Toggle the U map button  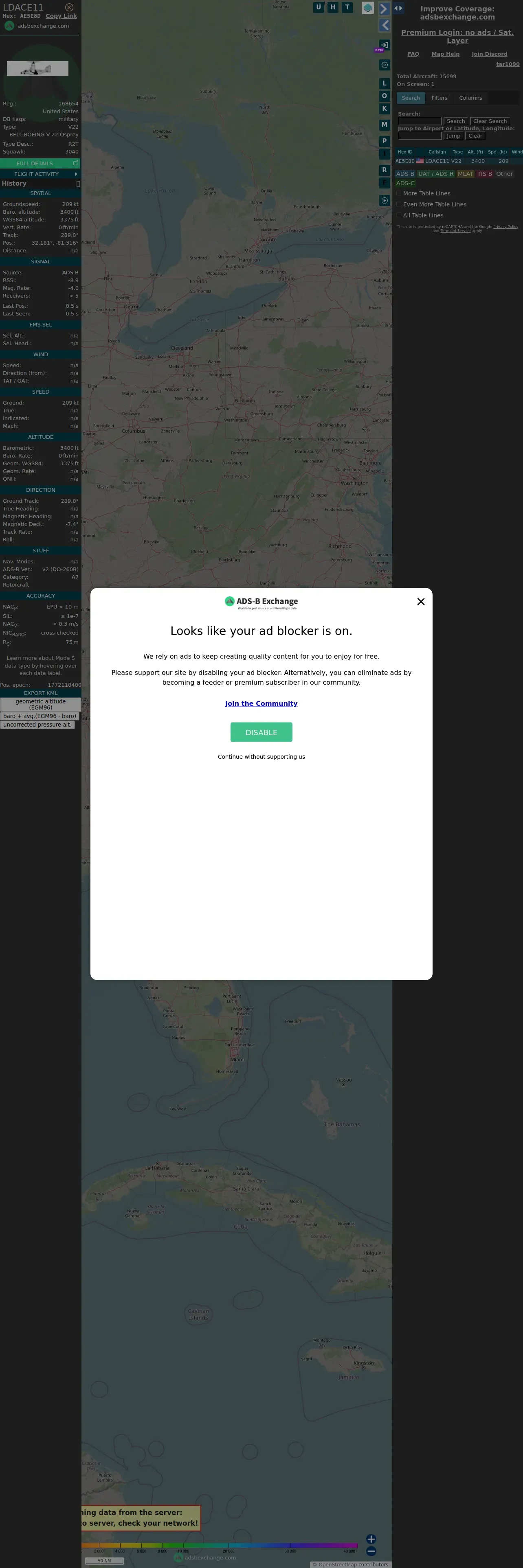(319, 7)
